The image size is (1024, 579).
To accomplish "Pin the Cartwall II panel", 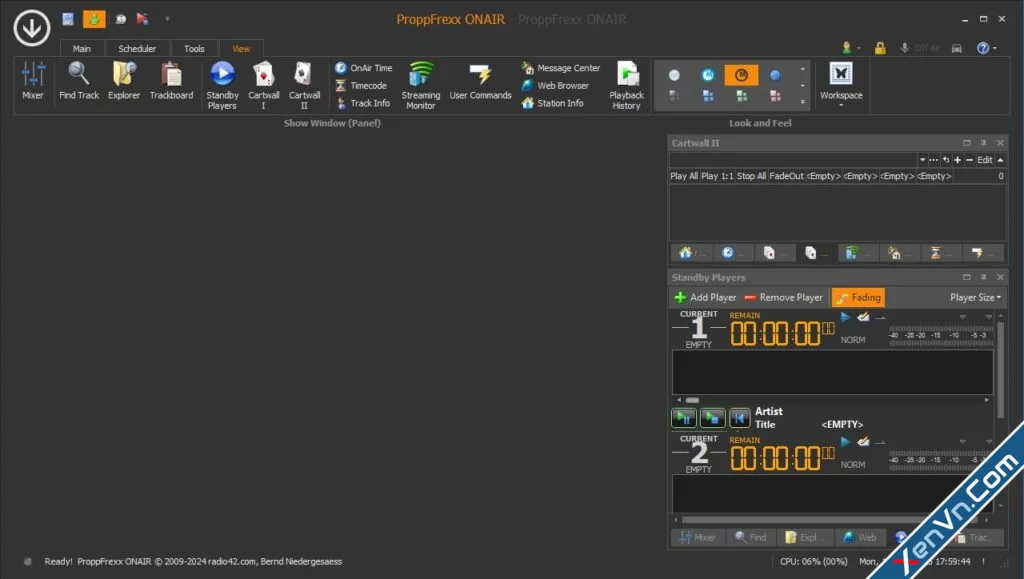I will tap(983, 143).
